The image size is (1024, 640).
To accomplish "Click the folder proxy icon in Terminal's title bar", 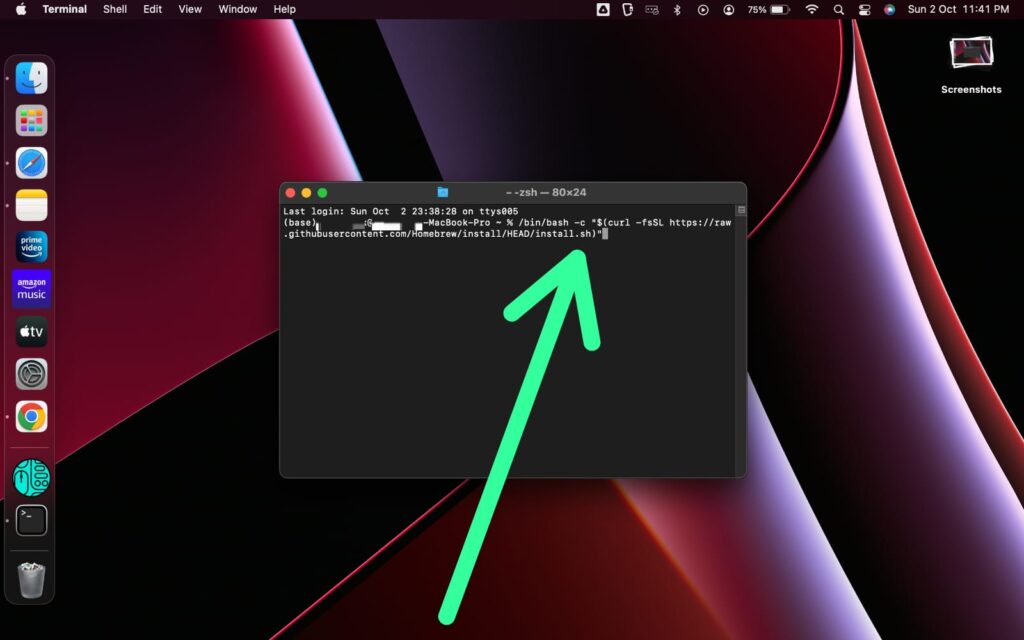I will [440, 192].
